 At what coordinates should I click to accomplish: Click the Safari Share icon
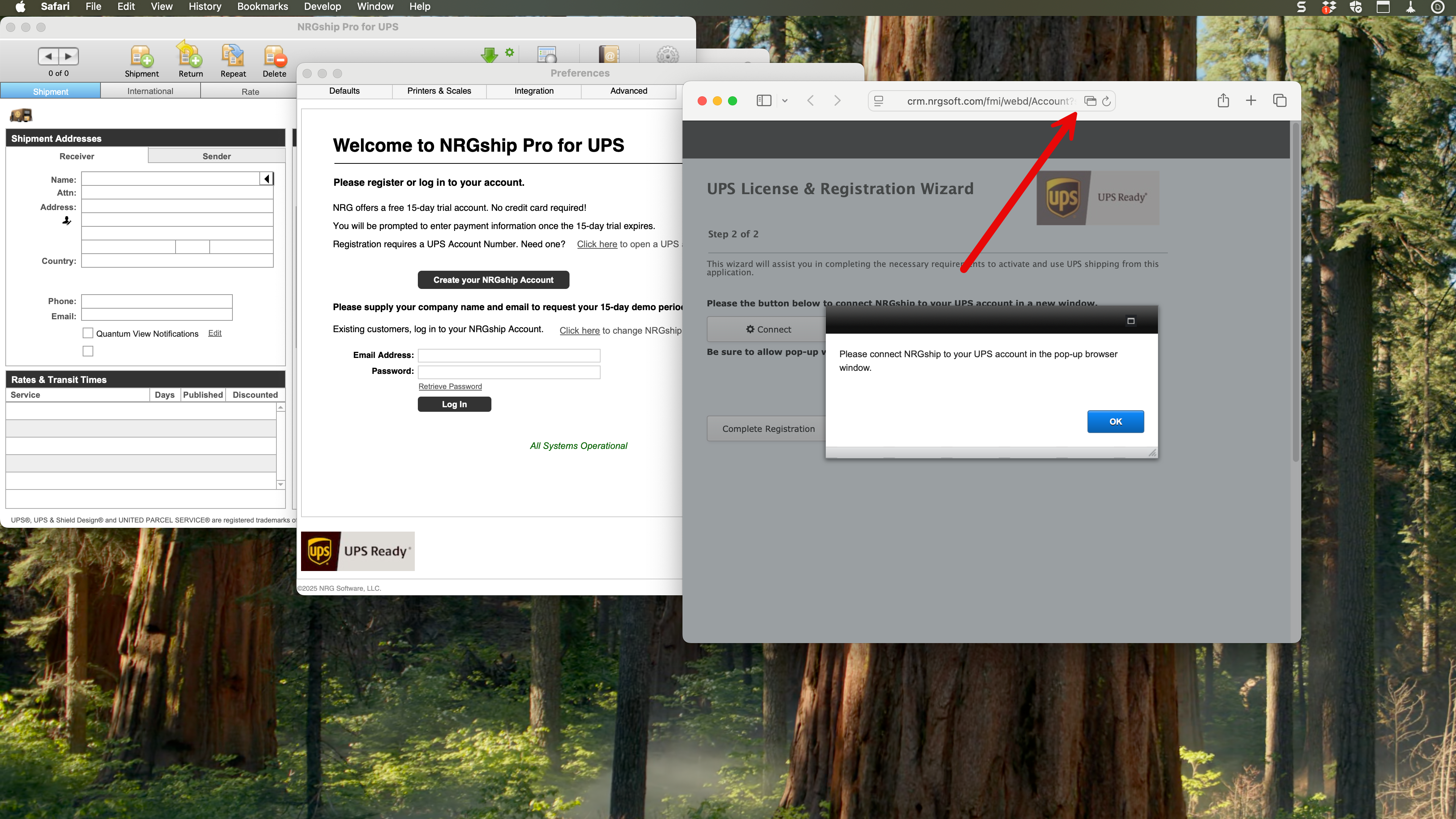(x=1223, y=100)
